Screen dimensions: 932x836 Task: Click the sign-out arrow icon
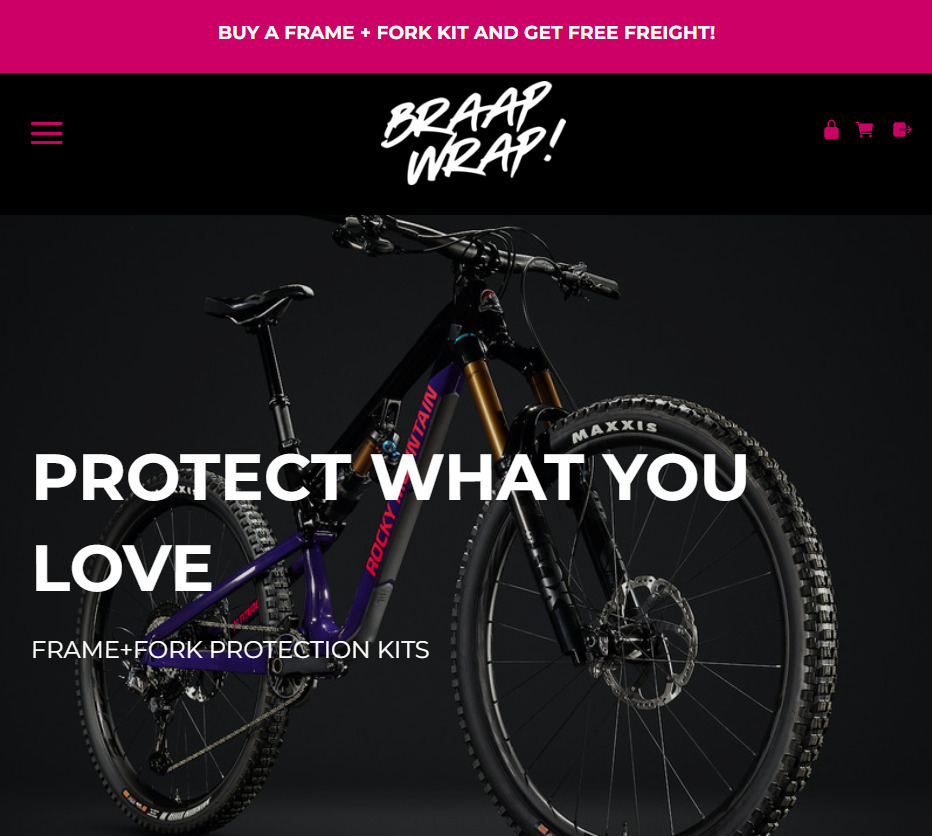click(902, 130)
